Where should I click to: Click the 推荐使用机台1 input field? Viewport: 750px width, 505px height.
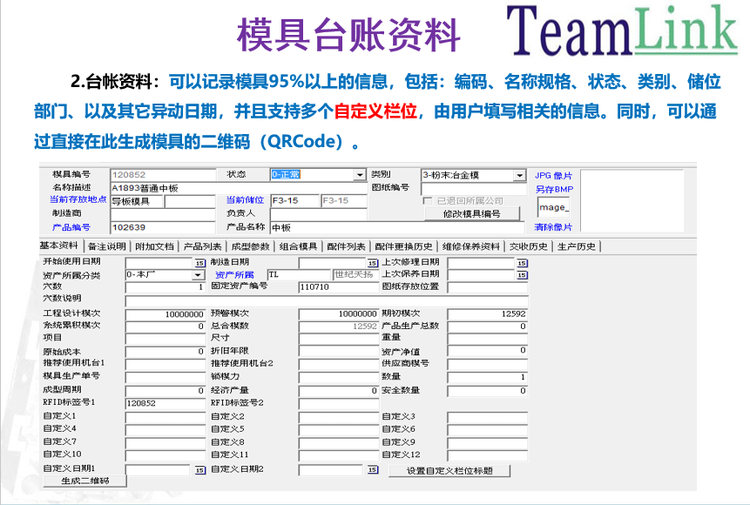[165, 364]
